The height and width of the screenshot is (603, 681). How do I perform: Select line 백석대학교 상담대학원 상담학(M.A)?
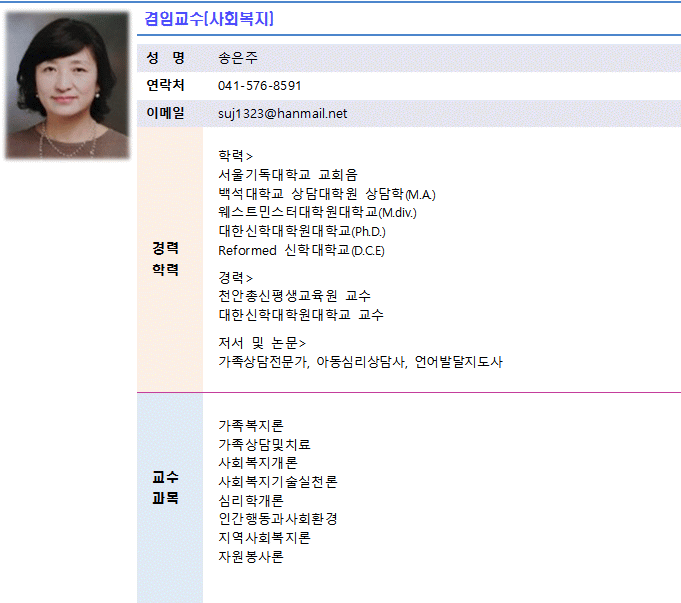327,194
